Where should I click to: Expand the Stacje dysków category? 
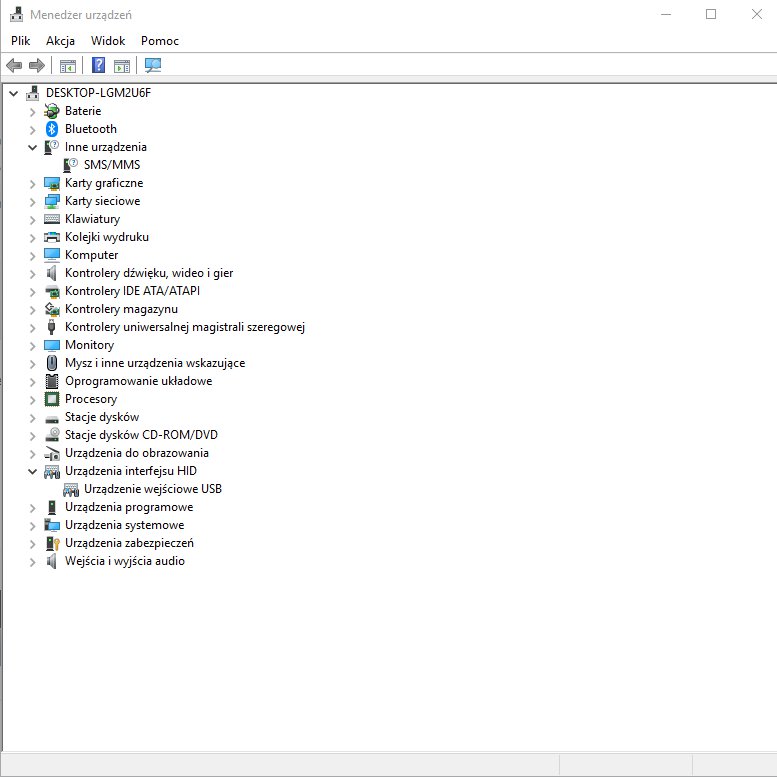click(x=32, y=417)
